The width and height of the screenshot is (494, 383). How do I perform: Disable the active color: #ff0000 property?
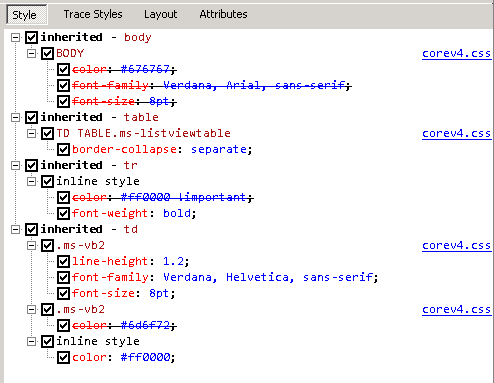63,357
